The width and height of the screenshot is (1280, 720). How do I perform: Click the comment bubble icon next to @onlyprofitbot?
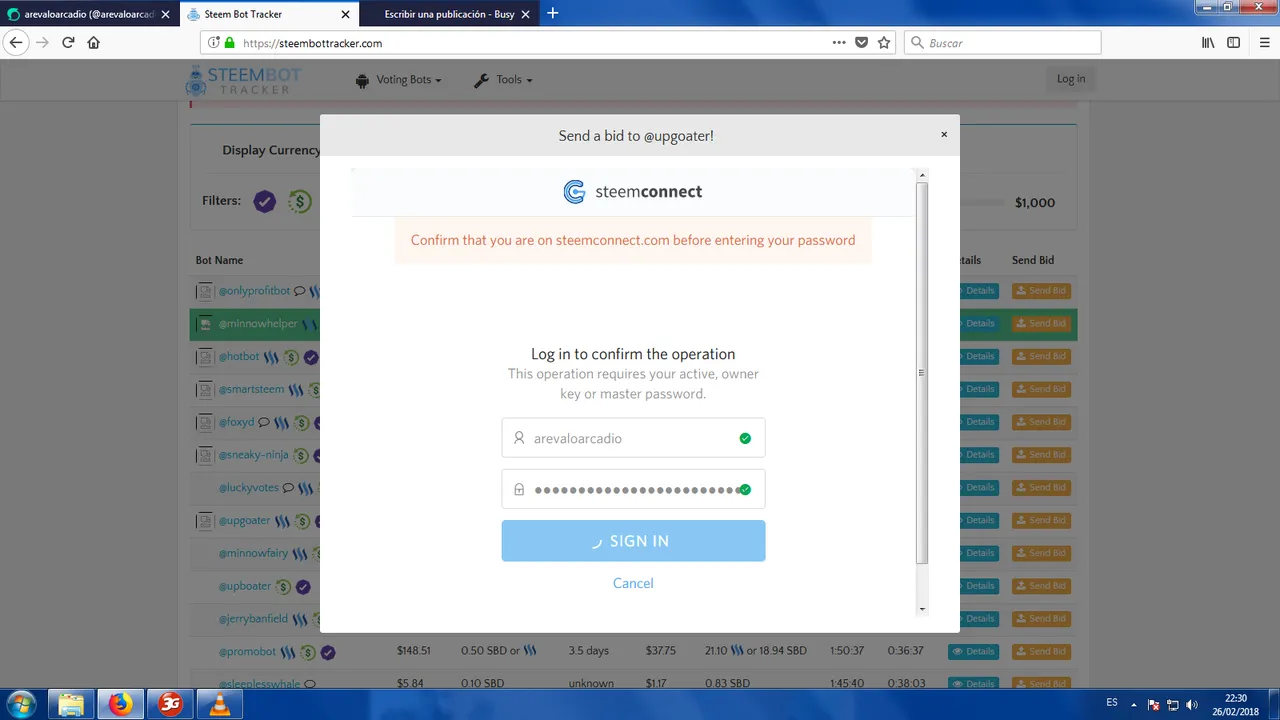point(299,291)
